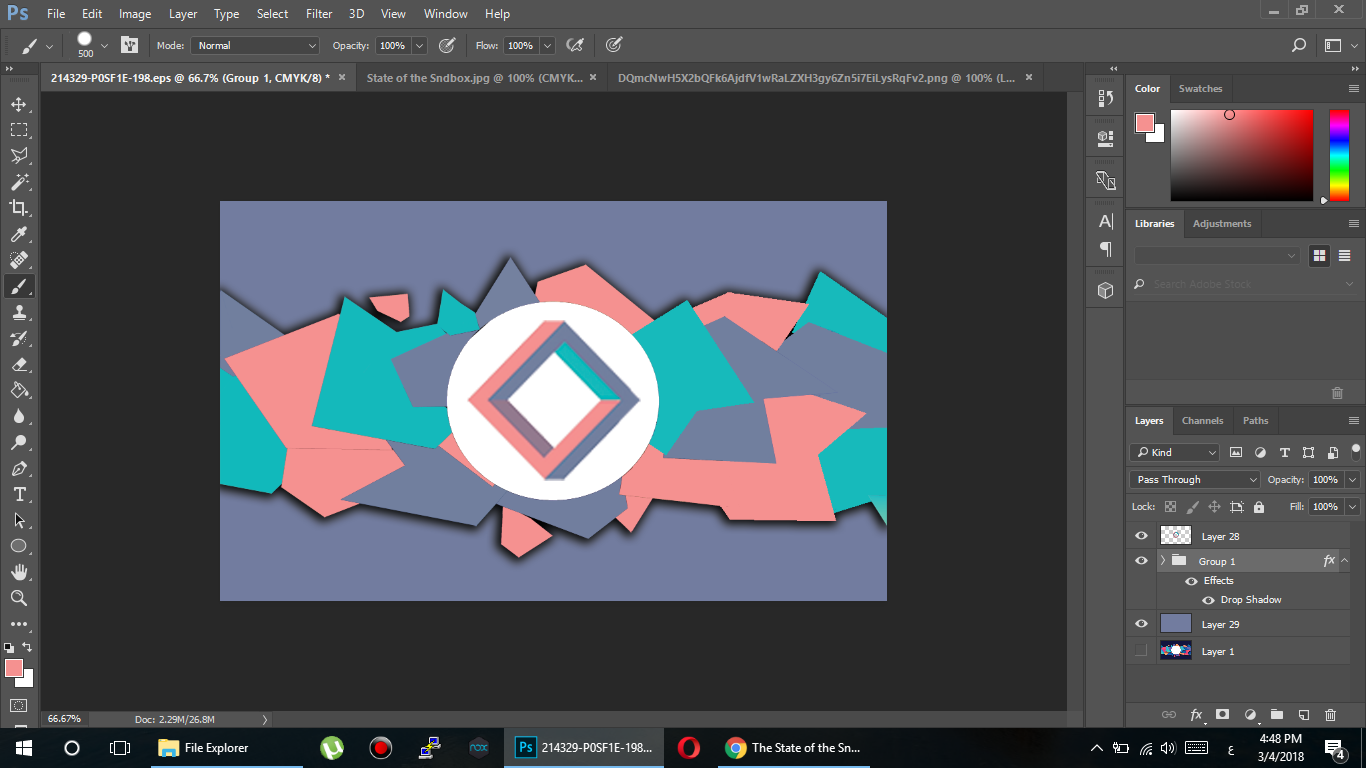Open the Add layer mask icon
1366x768 pixels.
[1224, 715]
